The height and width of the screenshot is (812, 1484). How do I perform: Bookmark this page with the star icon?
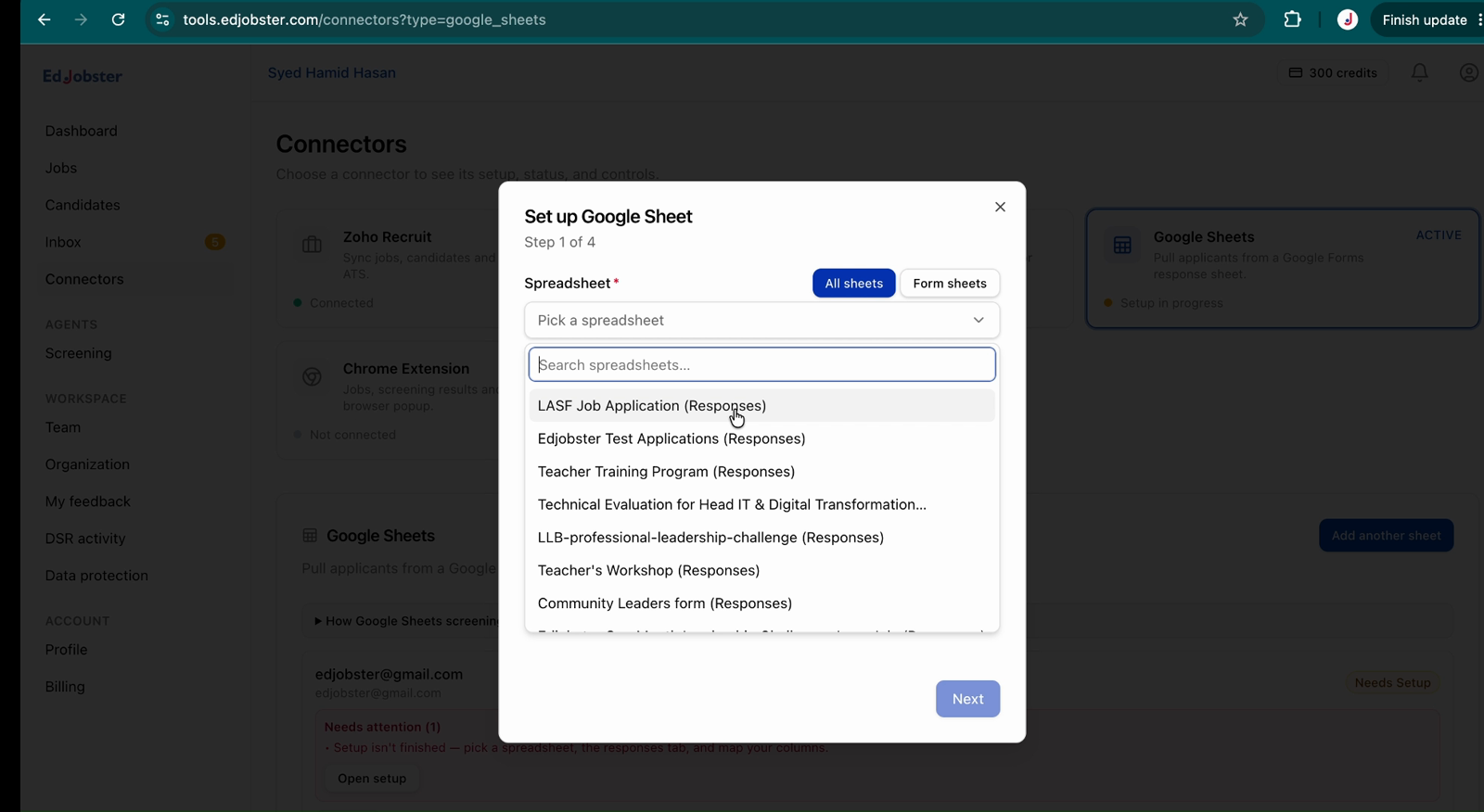1240,19
